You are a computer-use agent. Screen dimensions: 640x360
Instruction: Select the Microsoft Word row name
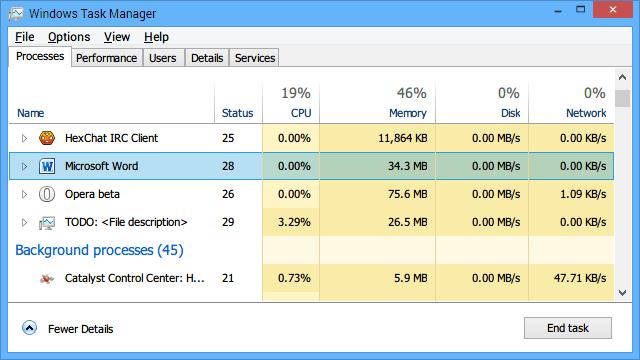pyautogui.click(x=102, y=166)
